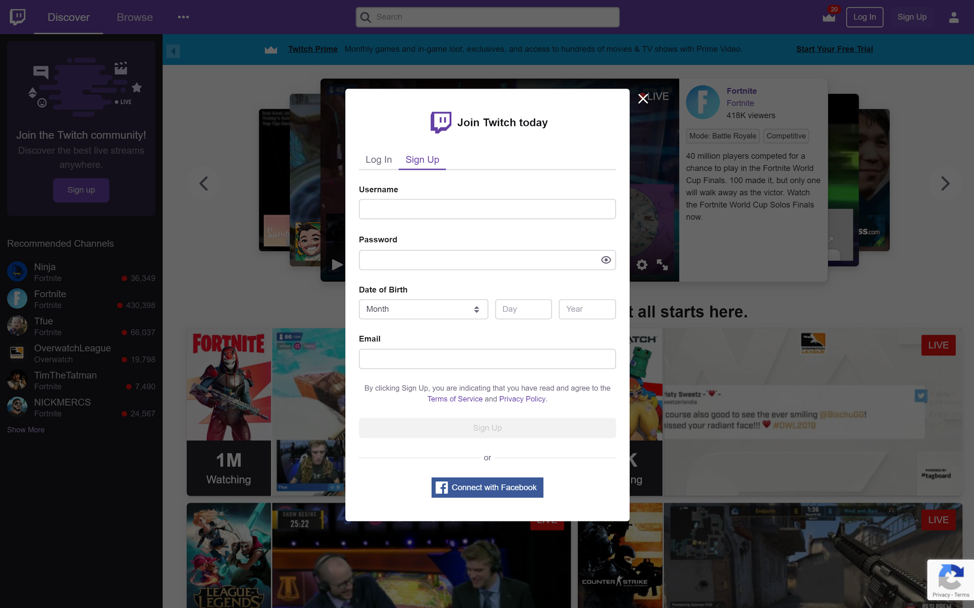Switch to the Sign Up tab
Viewport: 974px width, 608px height.
click(x=422, y=160)
